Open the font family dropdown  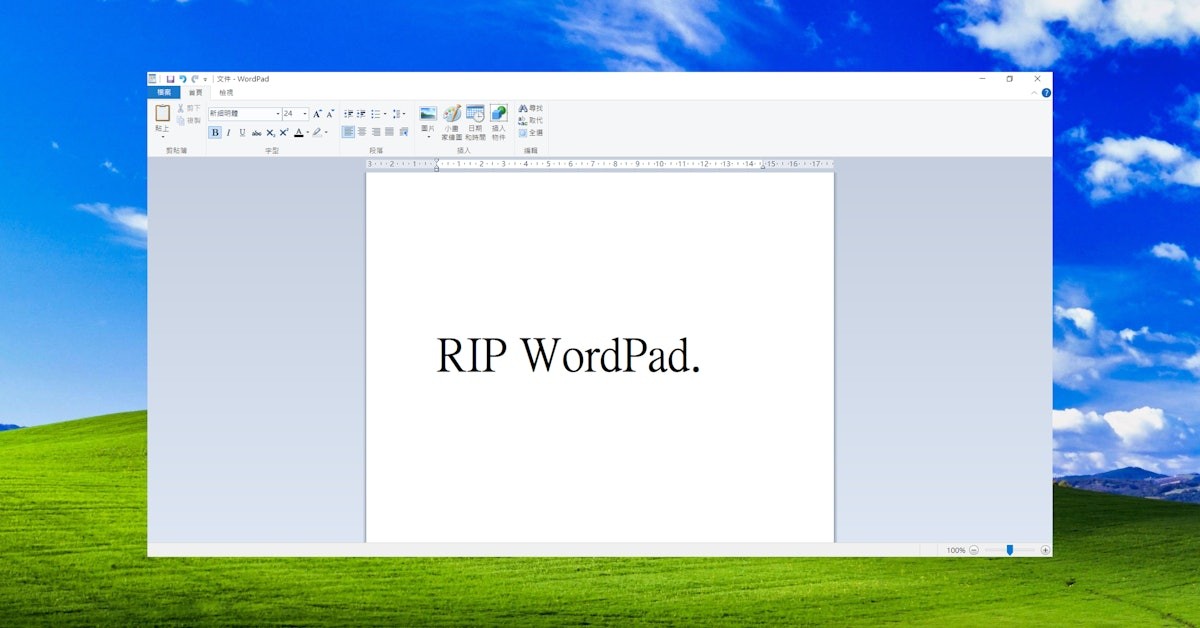276,114
